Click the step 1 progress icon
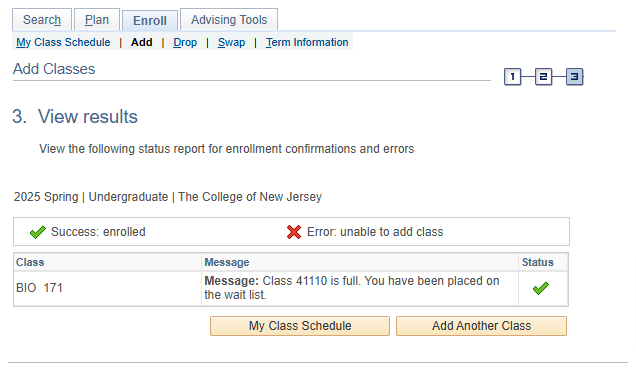Screen dimensions: 636x373 [512, 77]
